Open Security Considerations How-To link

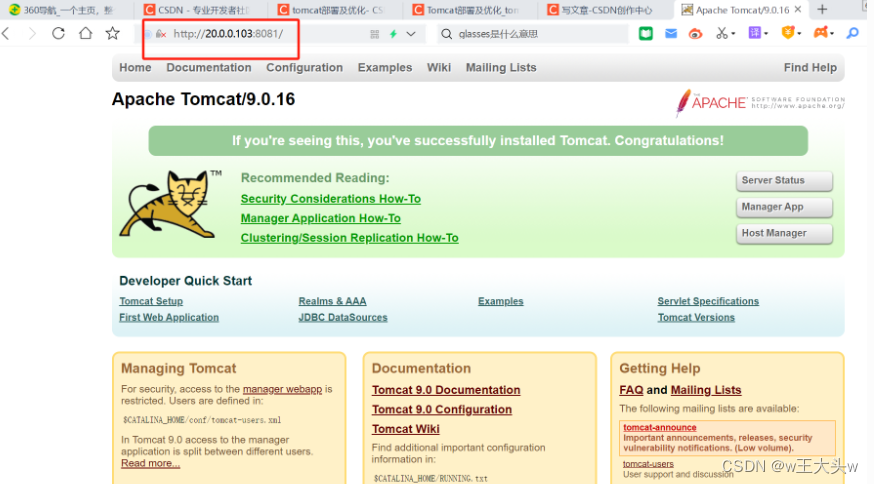click(331, 199)
